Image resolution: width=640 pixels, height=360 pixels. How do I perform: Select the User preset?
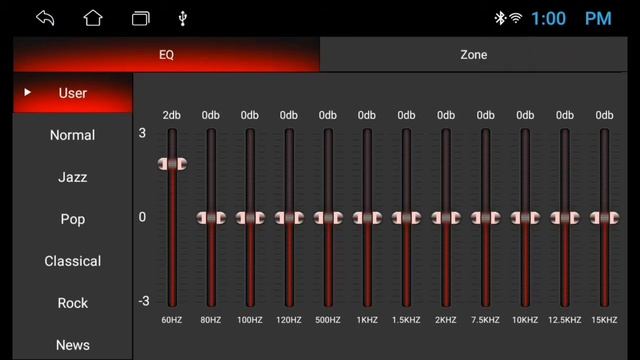point(73,93)
